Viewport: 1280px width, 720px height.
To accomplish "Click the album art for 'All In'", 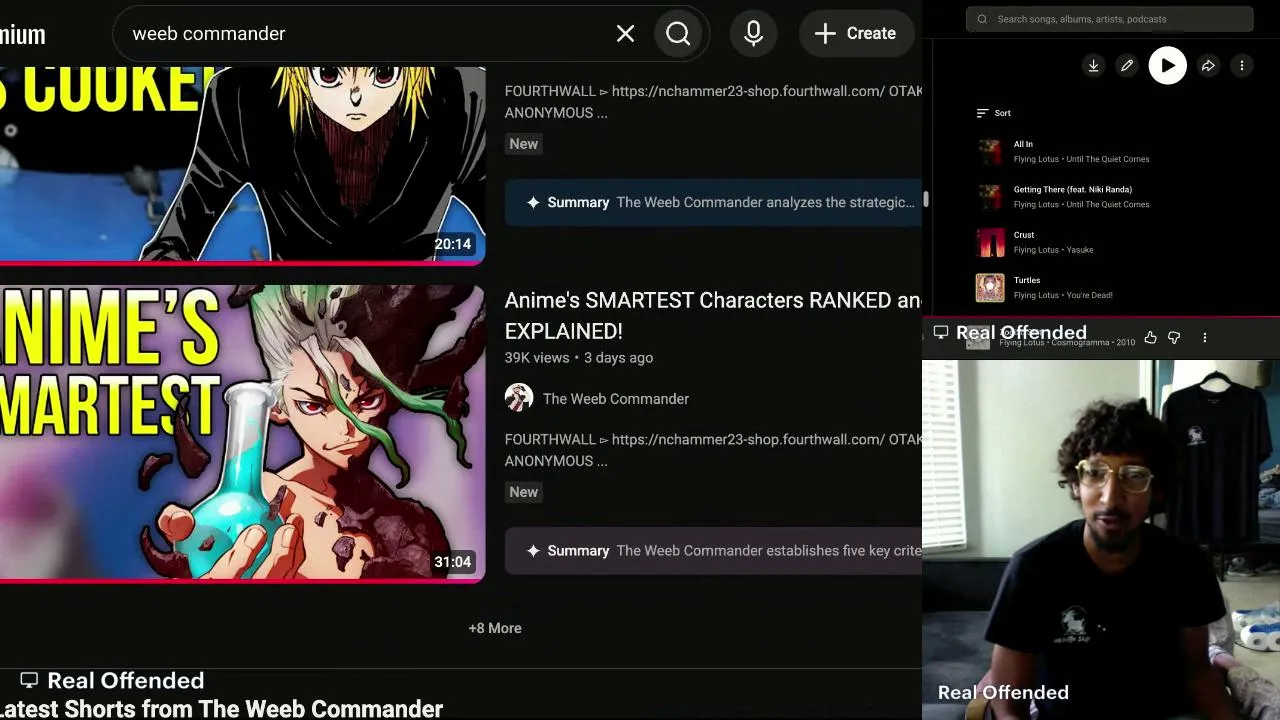I will pyautogui.click(x=990, y=151).
